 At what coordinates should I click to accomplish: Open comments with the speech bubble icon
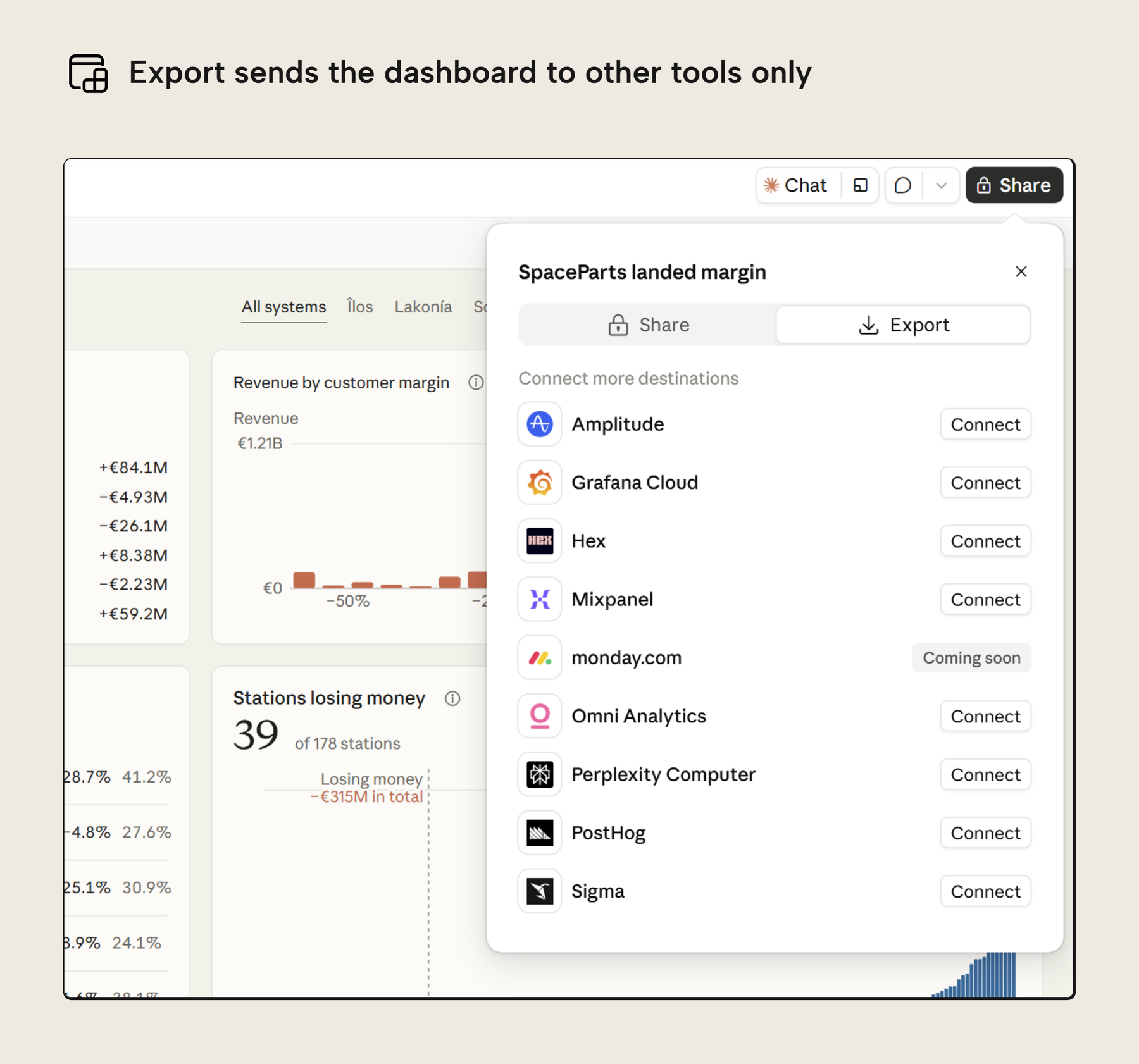tap(903, 185)
